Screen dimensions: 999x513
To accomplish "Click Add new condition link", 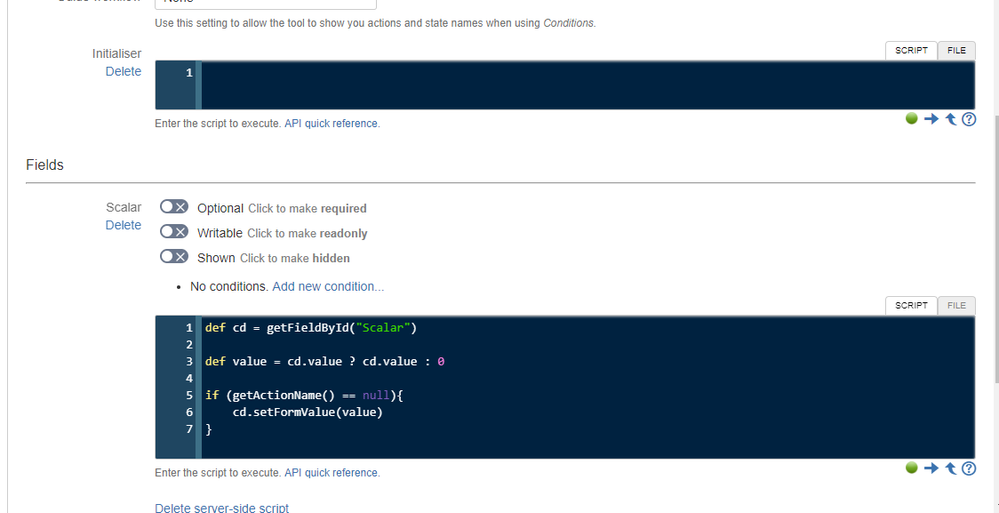I will point(328,287).
